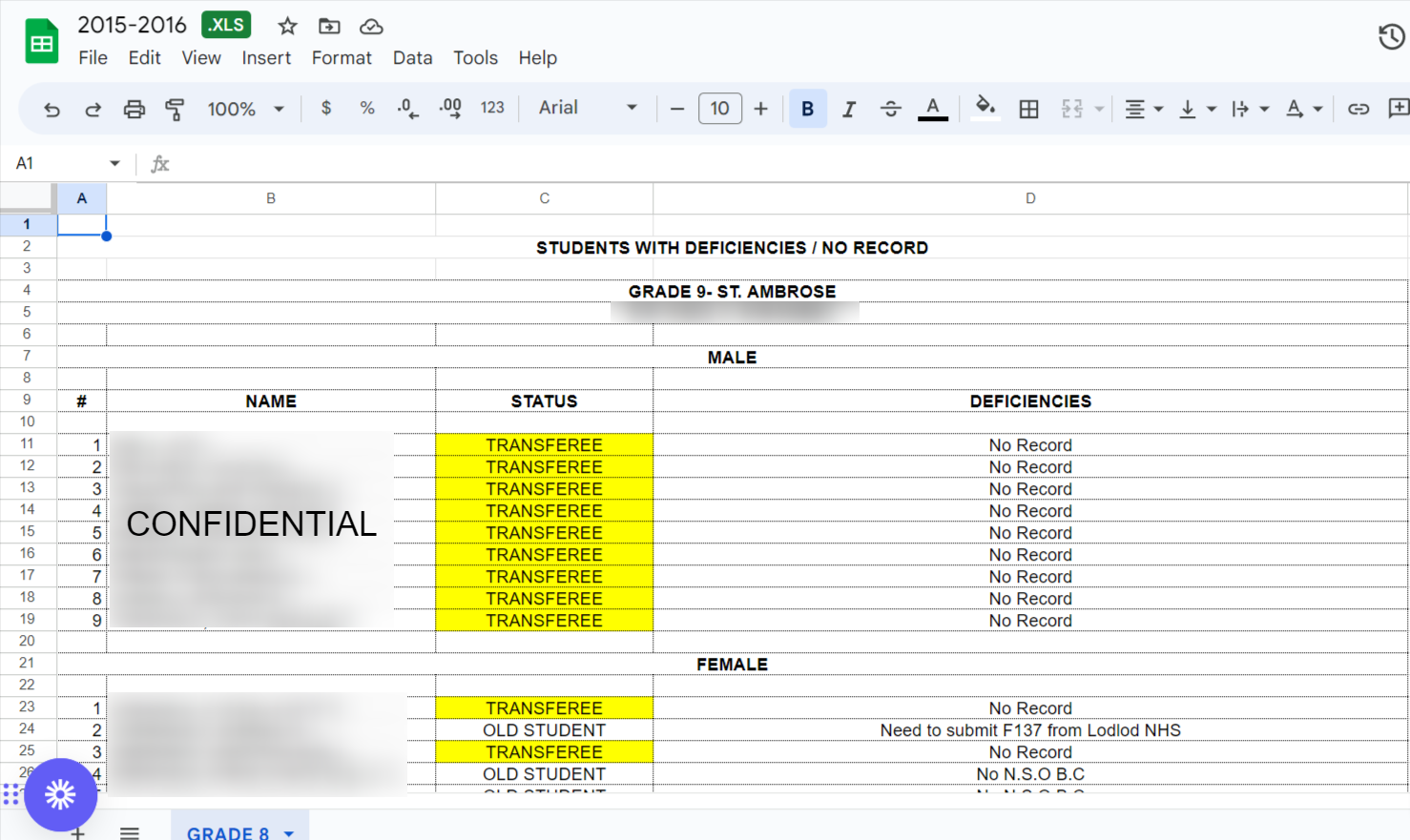Select column B header

[271, 198]
